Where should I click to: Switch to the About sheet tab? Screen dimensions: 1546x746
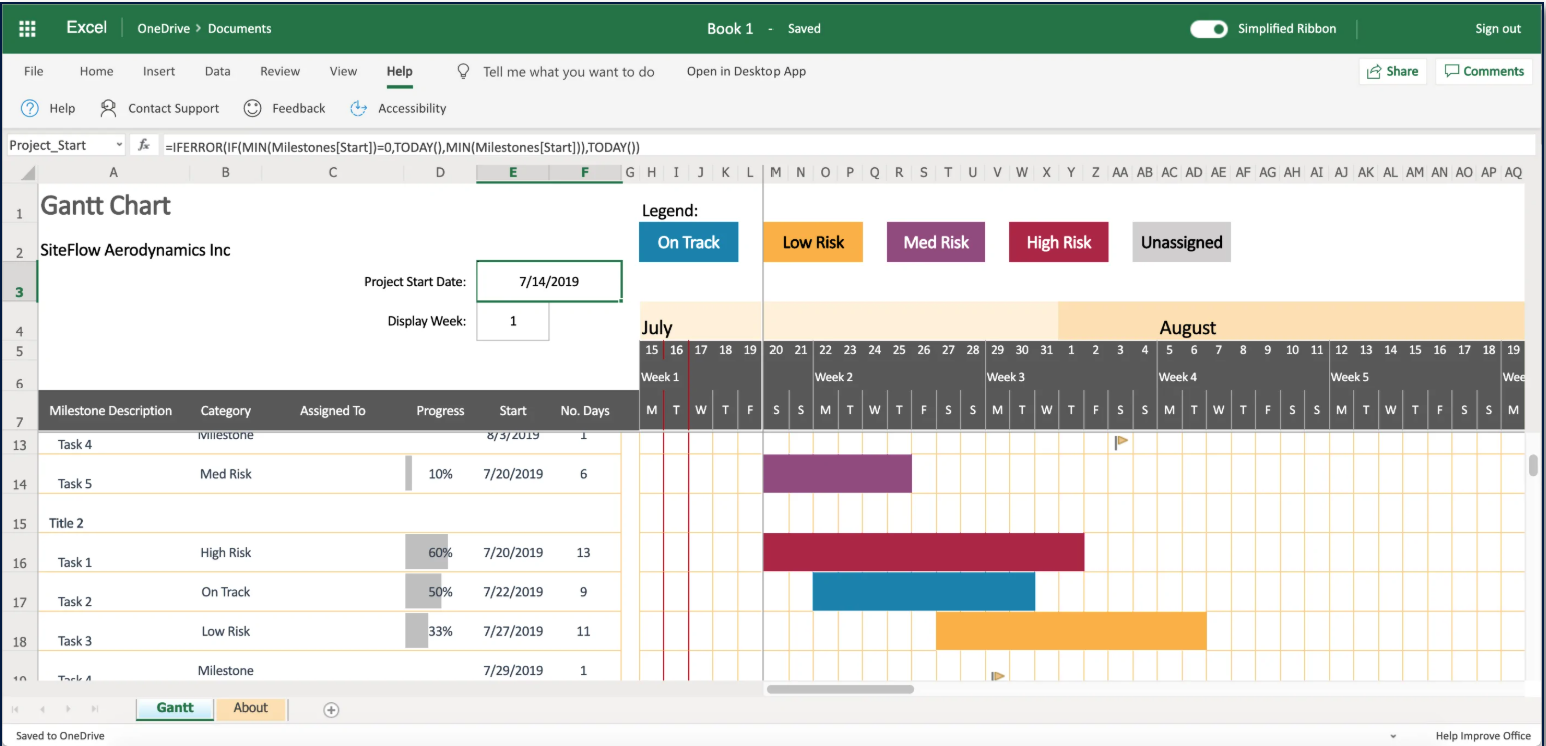pyautogui.click(x=250, y=708)
